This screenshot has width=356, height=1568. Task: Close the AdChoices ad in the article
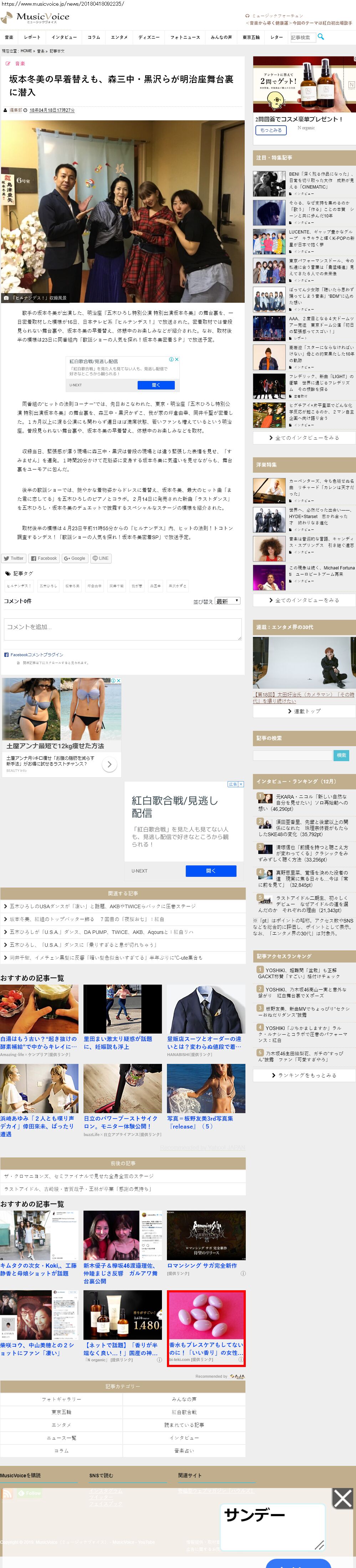pos(177,360)
